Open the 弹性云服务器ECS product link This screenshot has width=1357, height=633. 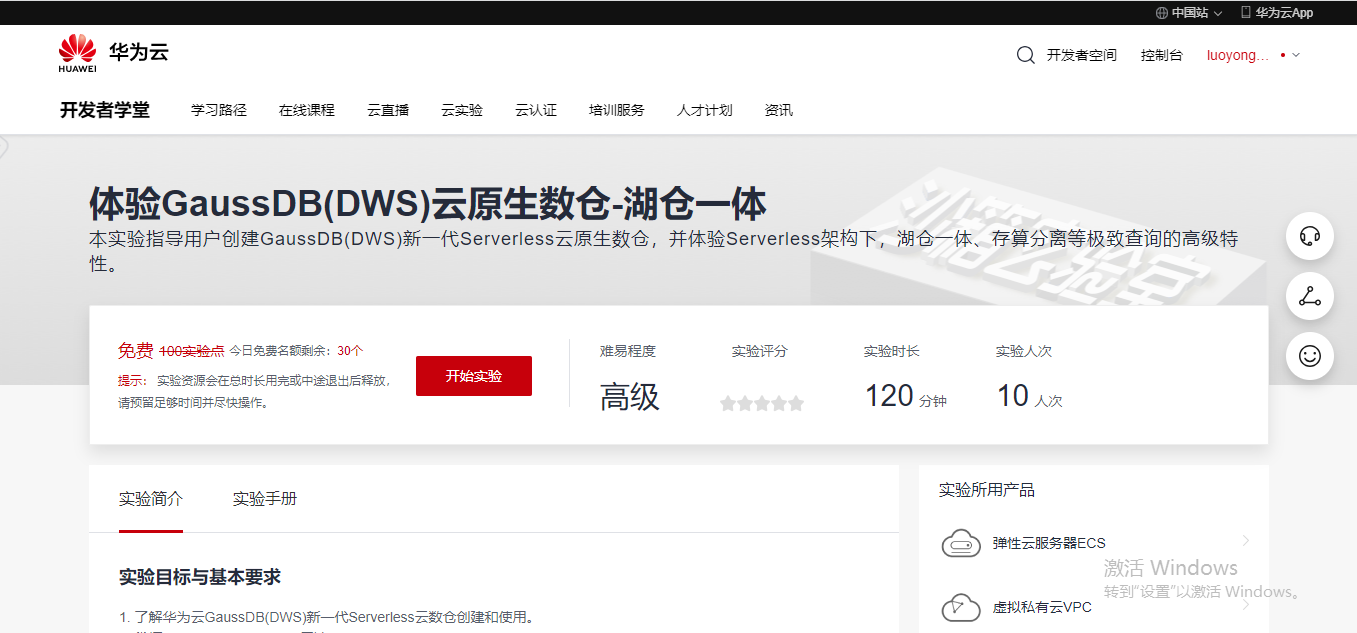pyautogui.click(x=1049, y=543)
